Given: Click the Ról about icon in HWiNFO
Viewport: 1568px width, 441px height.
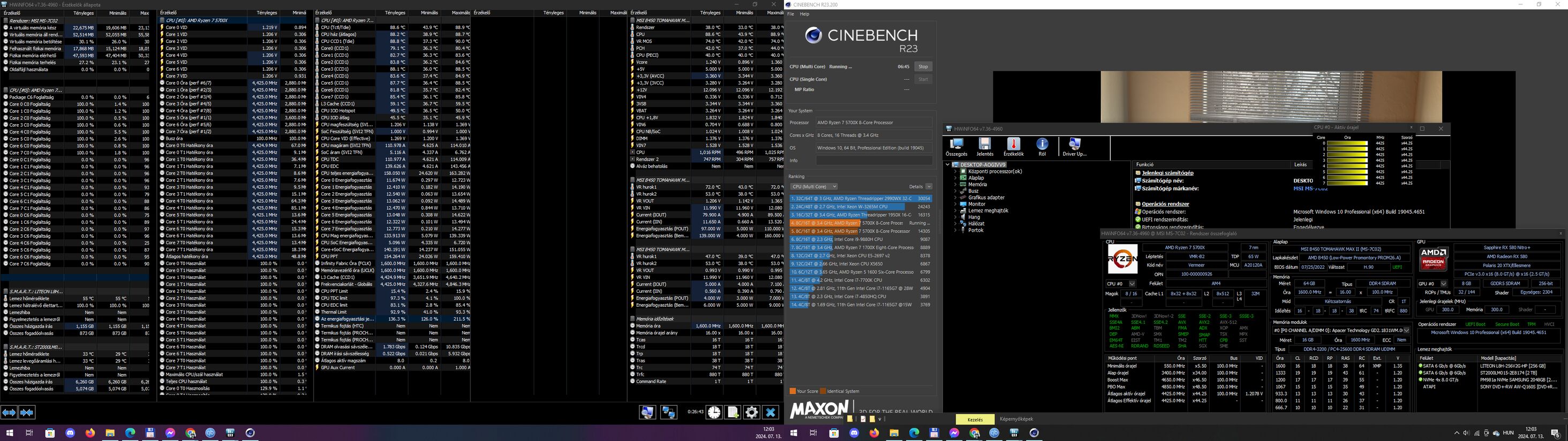Looking at the screenshot, I should [1042, 146].
